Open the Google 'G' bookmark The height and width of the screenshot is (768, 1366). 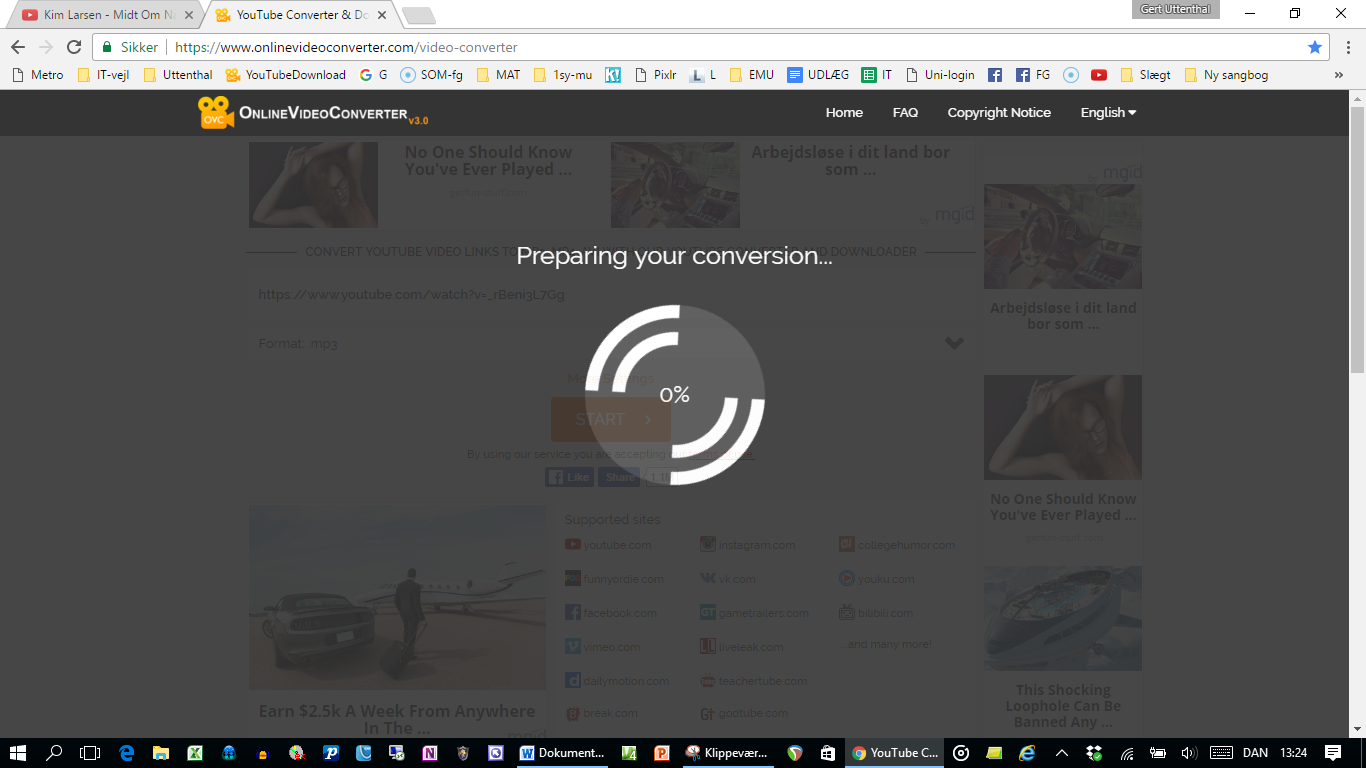pos(373,75)
